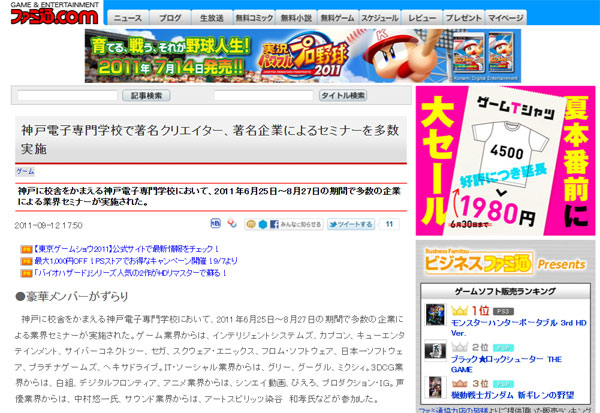Image resolution: width=600 pixels, height=413 pixels.
Task: Open the 無料小説 tab
Action: point(296,18)
